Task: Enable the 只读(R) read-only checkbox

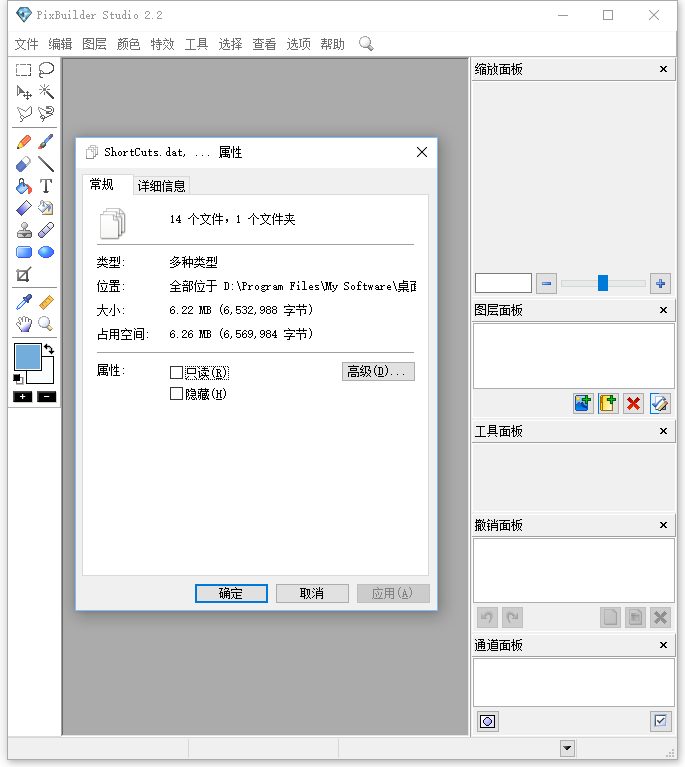Action: 177,372
